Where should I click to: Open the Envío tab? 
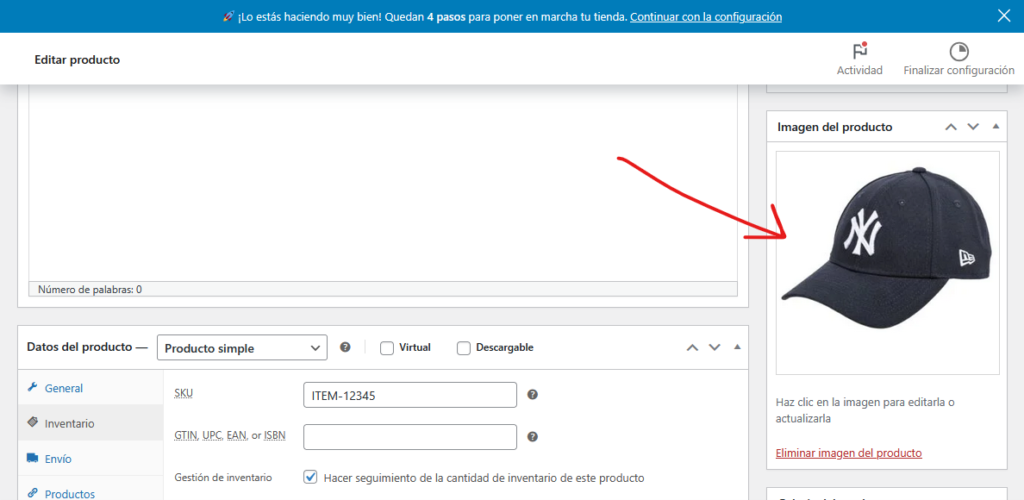click(57, 459)
